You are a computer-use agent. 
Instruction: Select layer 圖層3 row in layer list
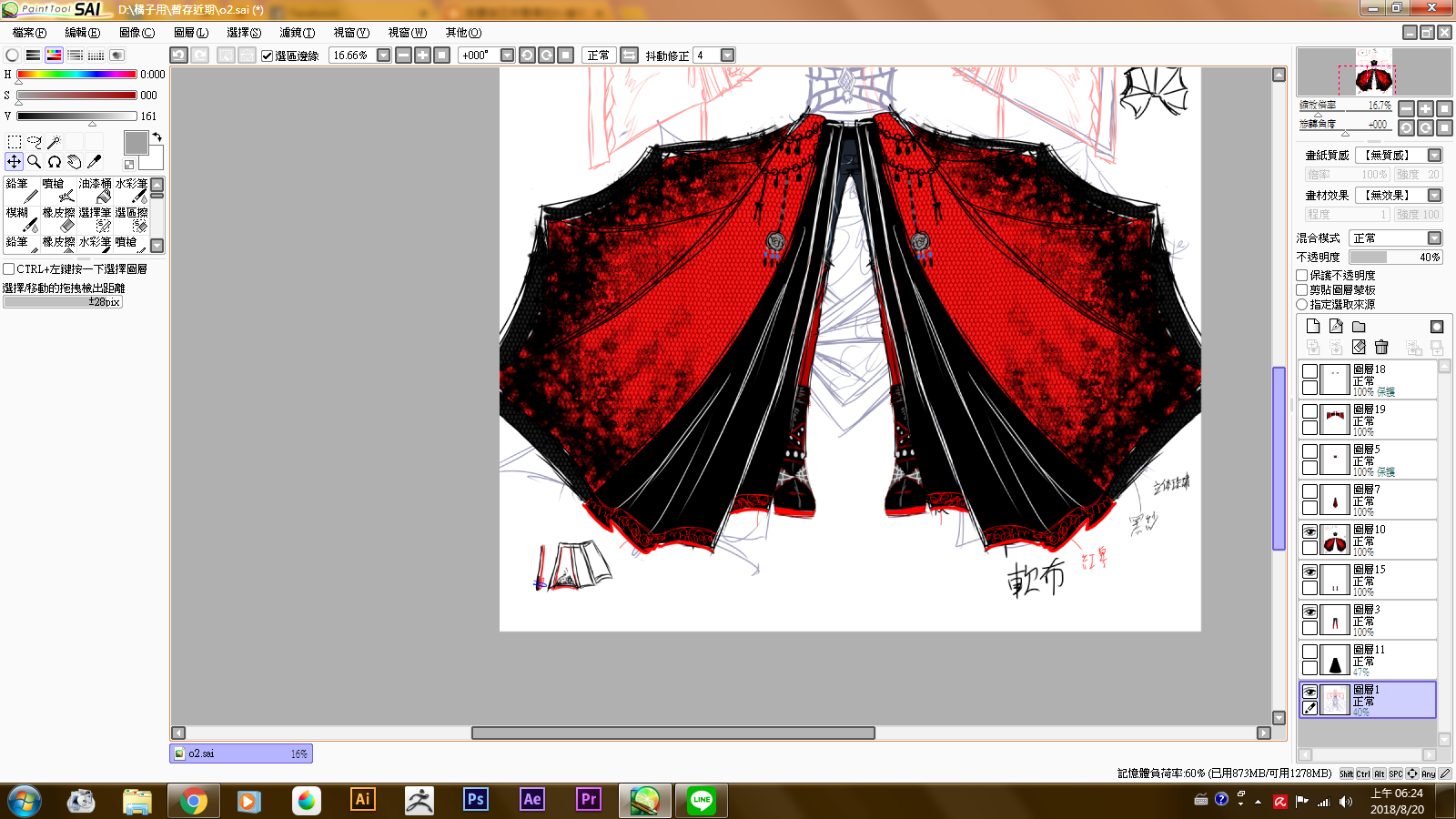(x=1368, y=620)
